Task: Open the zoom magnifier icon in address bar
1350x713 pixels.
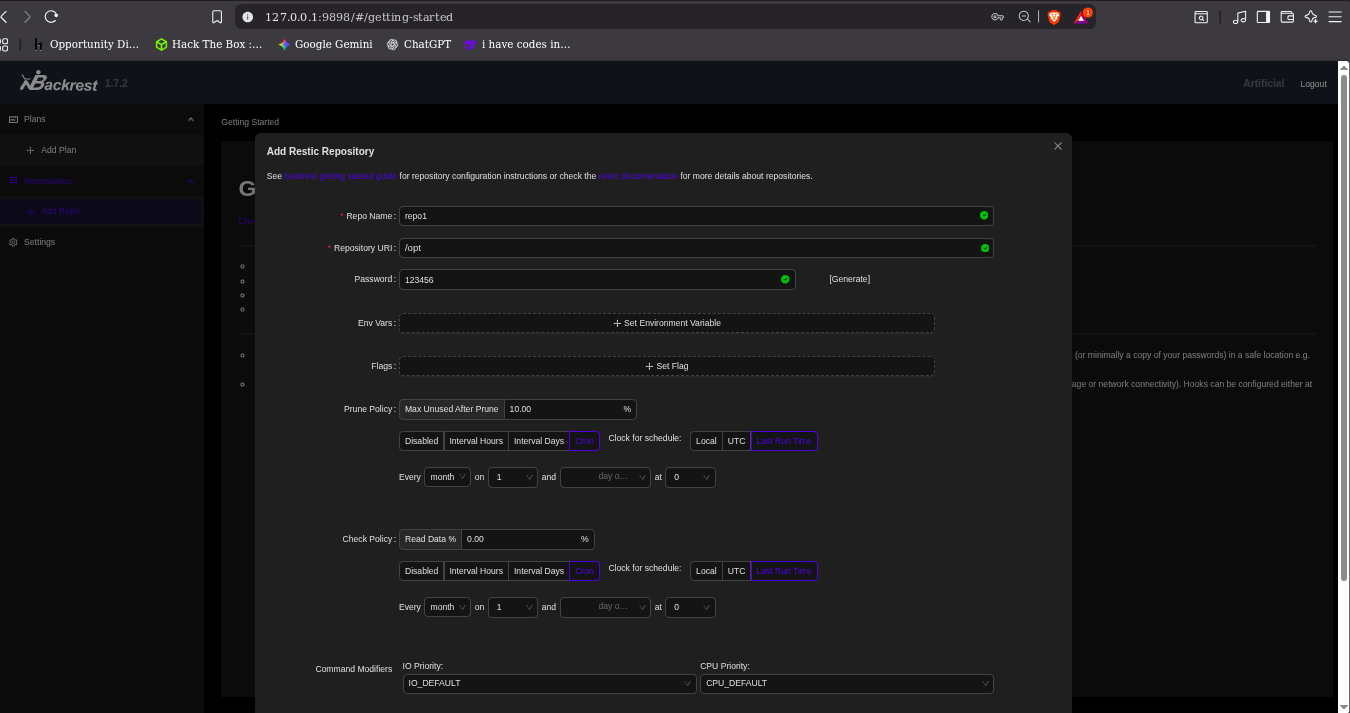Action: (x=1024, y=17)
